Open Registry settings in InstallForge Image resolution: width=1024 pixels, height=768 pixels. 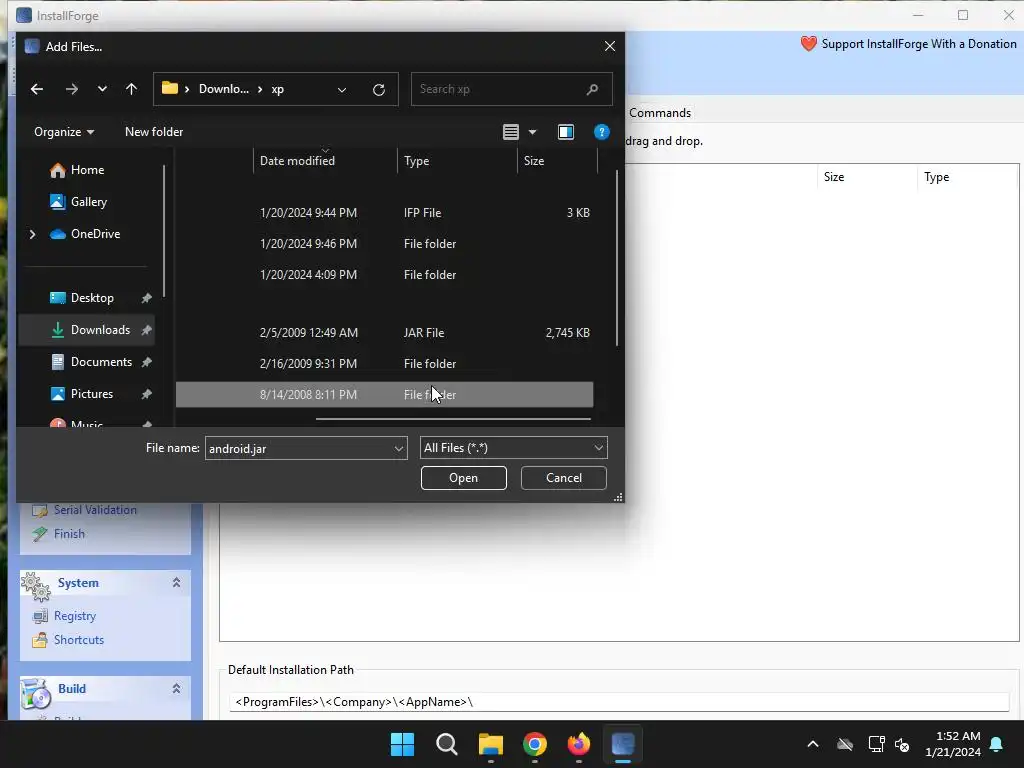click(x=74, y=616)
